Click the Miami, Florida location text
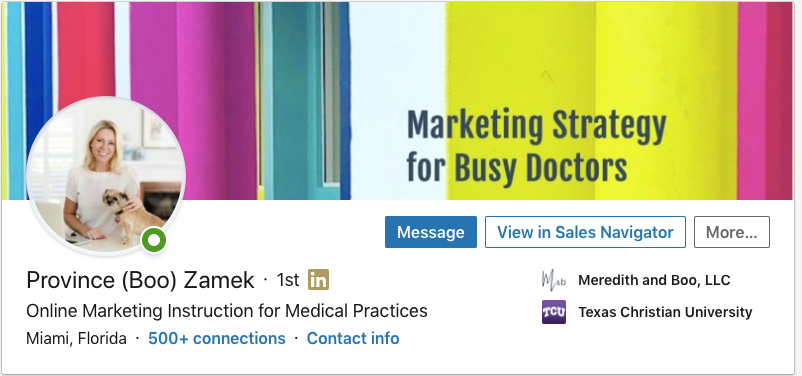 point(76,338)
